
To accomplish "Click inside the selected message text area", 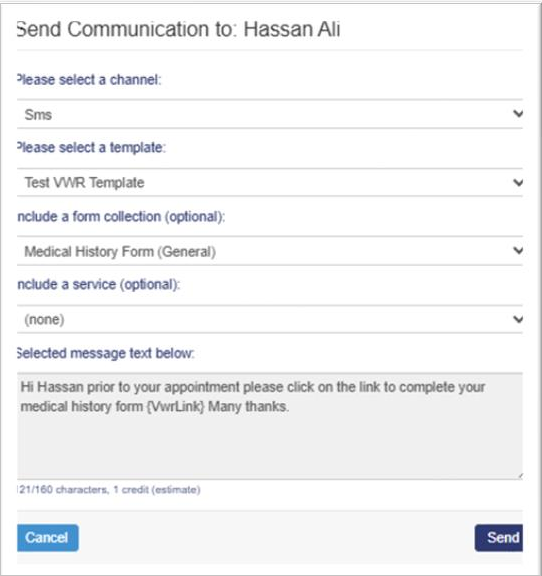I will pos(270,426).
